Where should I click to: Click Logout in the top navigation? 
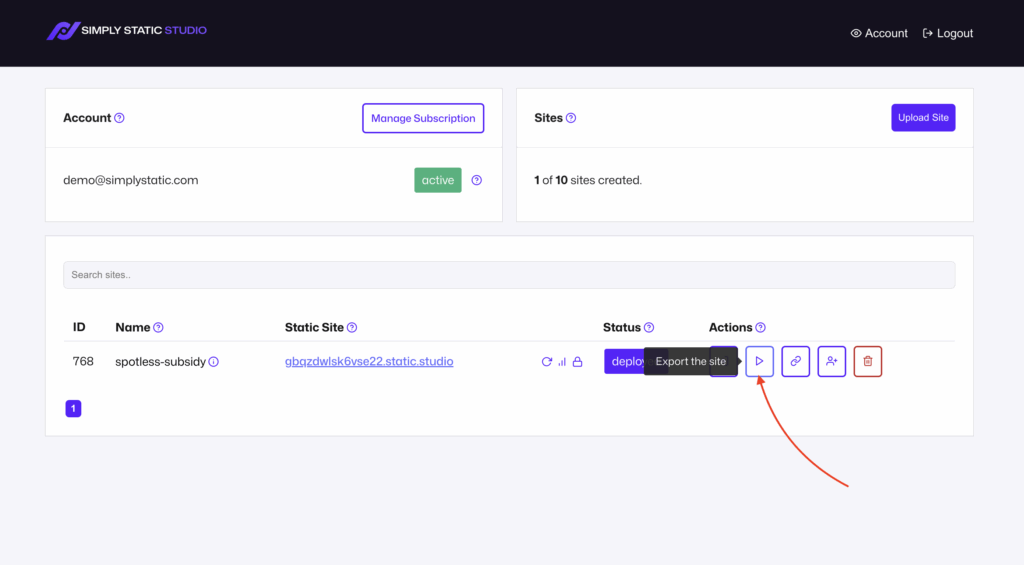pos(947,33)
